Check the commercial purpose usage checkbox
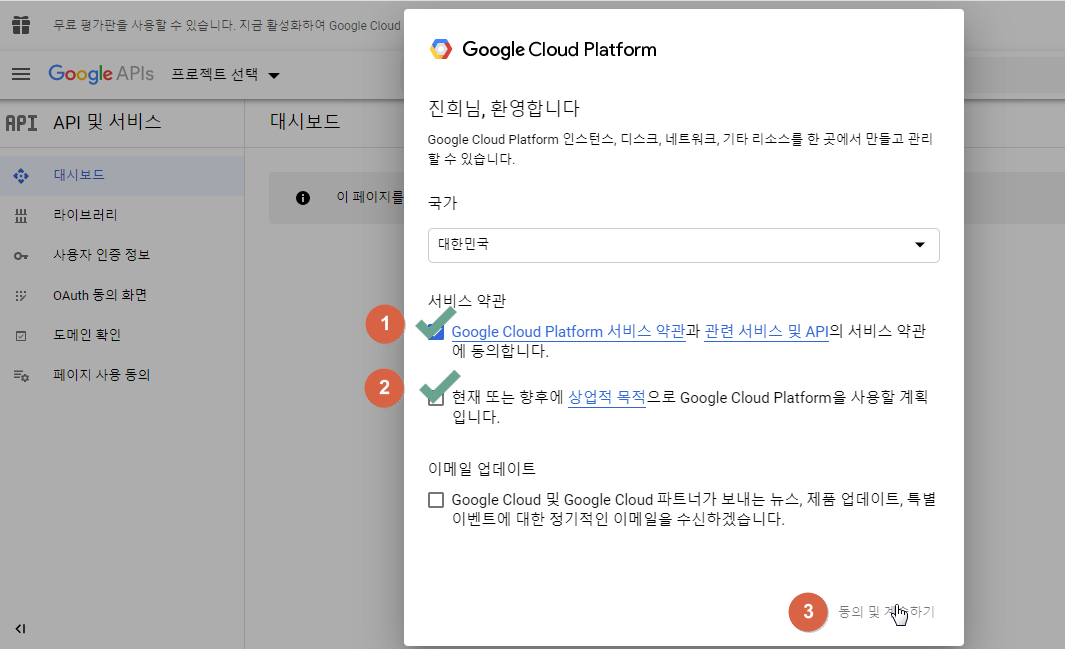The width and height of the screenshot is (1065, 649). coord(435,398)
